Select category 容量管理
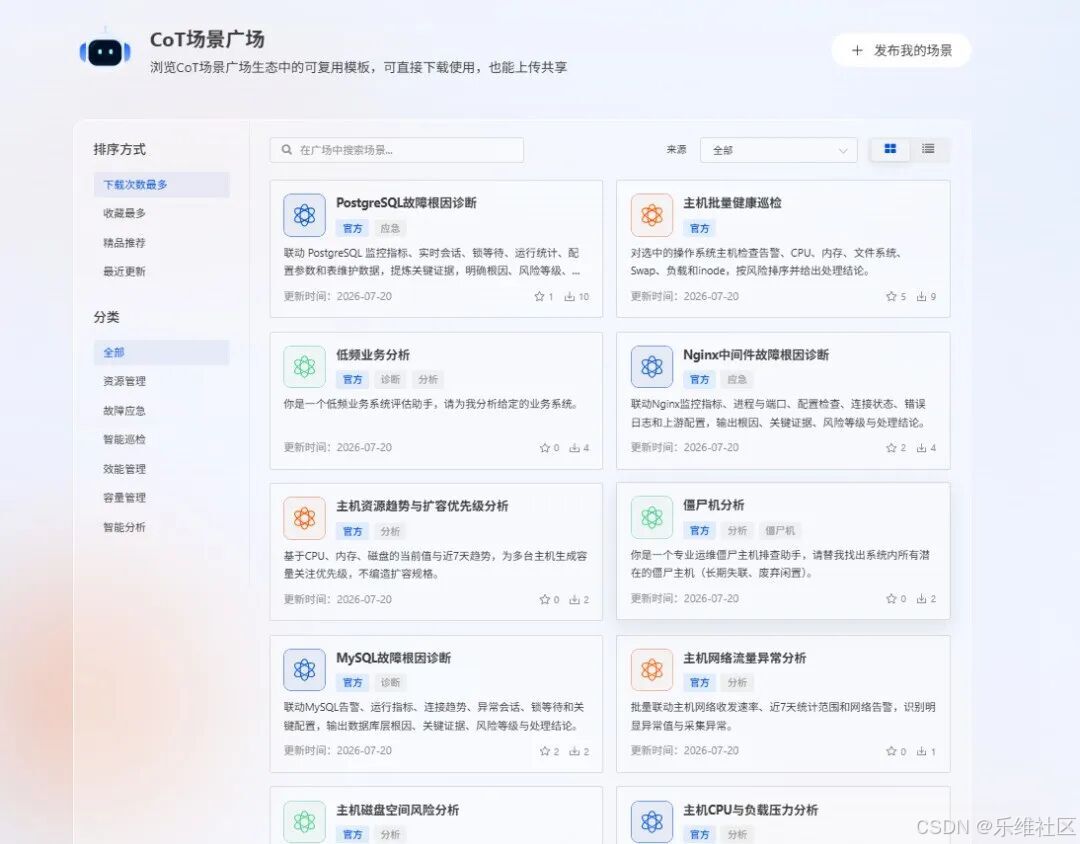The height and width of the screenshot is (844, 1080). click(x=125, y=498)
